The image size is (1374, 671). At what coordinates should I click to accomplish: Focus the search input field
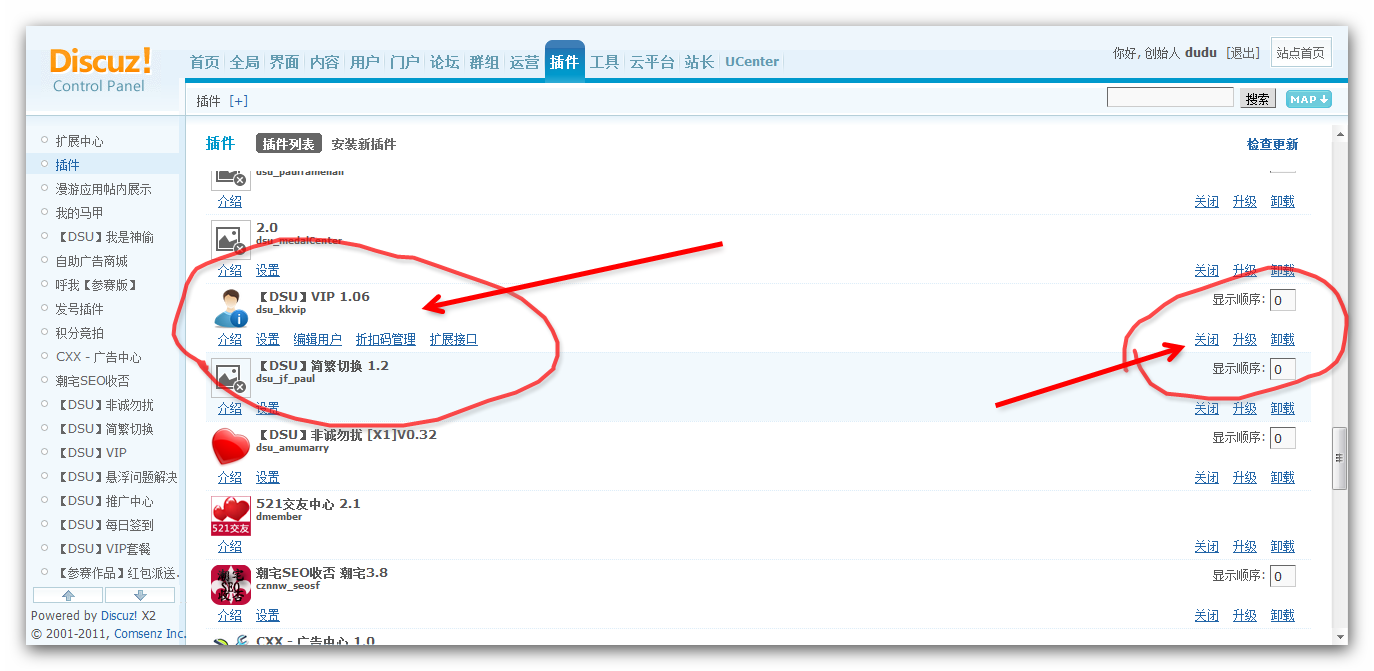coord(1170,98)
